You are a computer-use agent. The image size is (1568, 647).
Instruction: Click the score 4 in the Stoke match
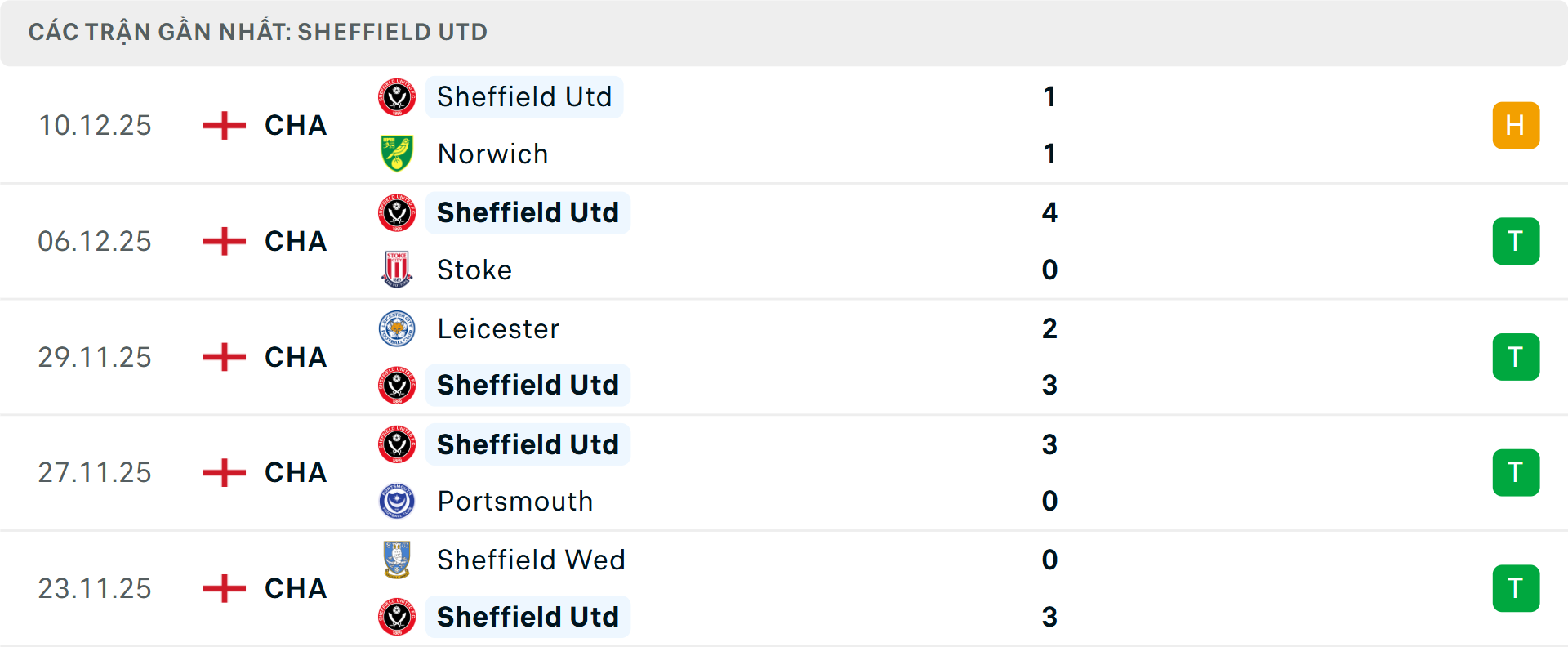(x=1051, y=212)
